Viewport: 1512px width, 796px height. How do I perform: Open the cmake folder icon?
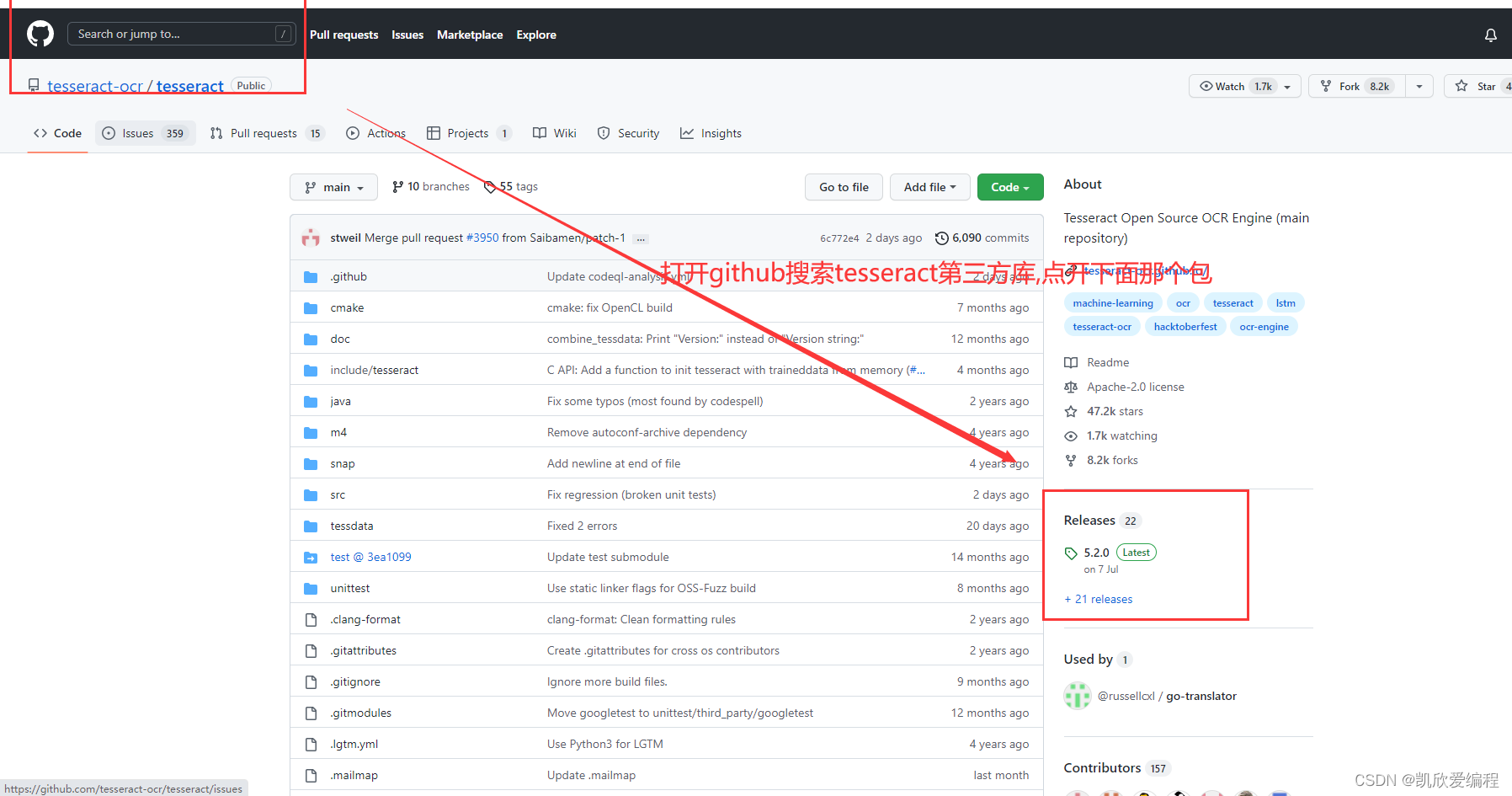point(311,308)
